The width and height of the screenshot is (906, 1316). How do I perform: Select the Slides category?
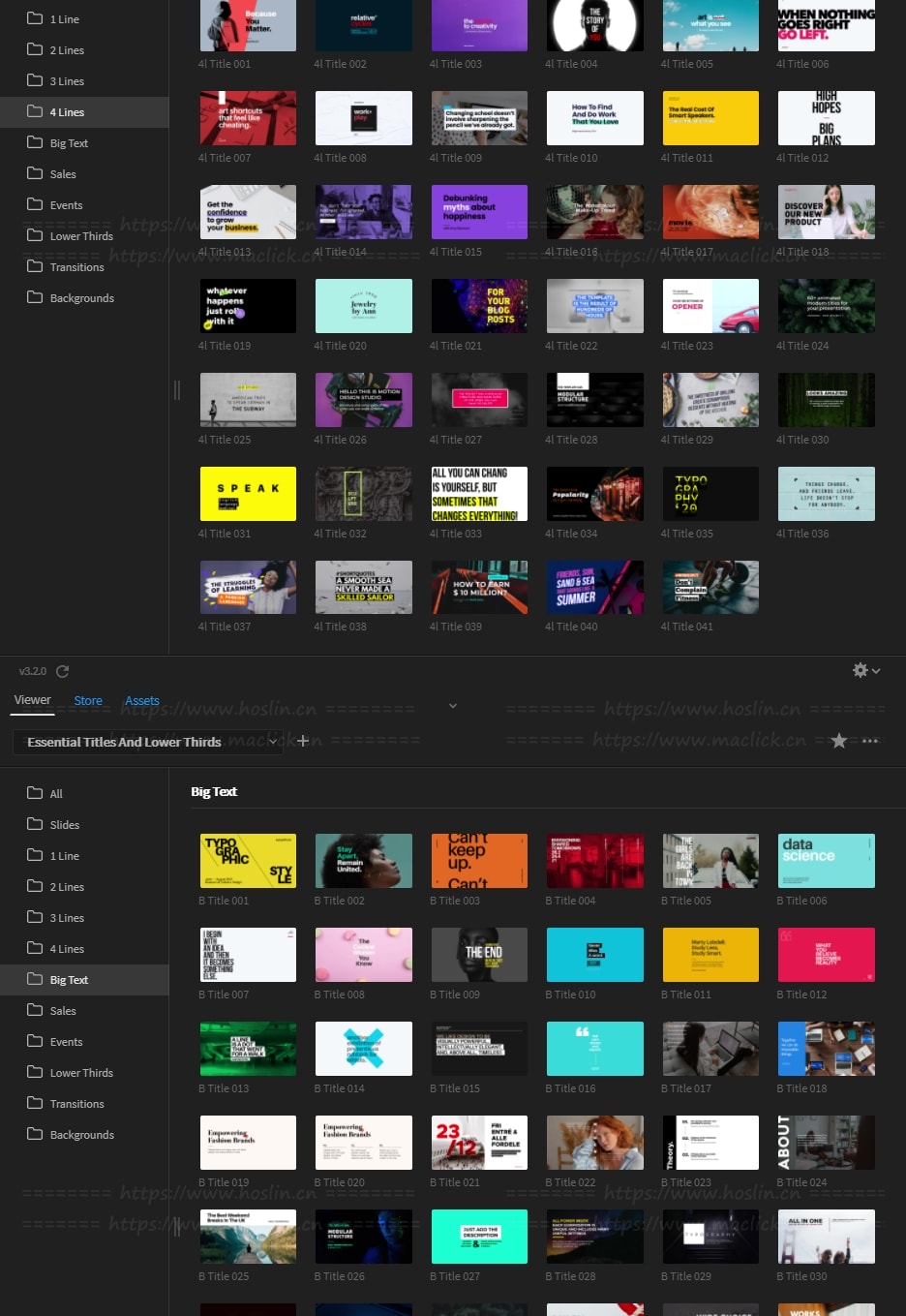coord(84,824)
